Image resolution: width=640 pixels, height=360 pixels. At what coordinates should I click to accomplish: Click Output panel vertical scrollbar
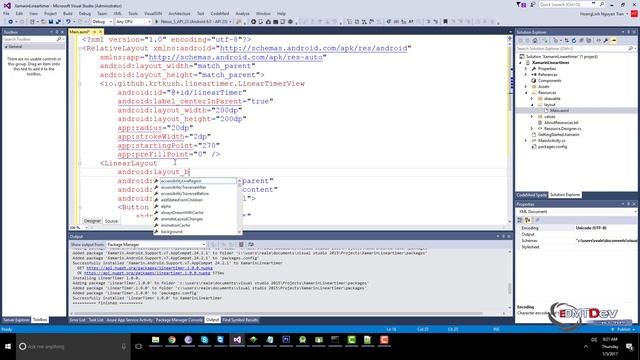[x=510, y=280]
